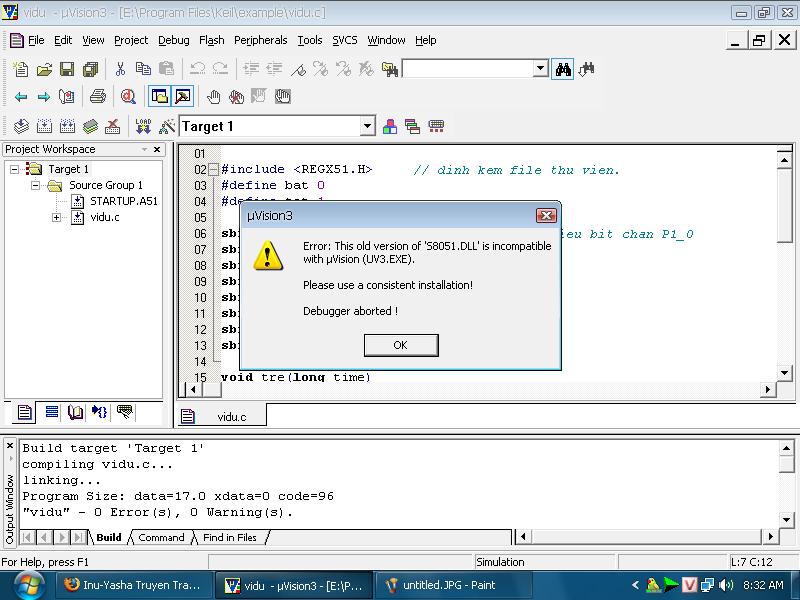Image resolution: width=800 pixels, height=600 pixels.
Task: Switch to Files workspace tab icon
Action: (23, 412)
